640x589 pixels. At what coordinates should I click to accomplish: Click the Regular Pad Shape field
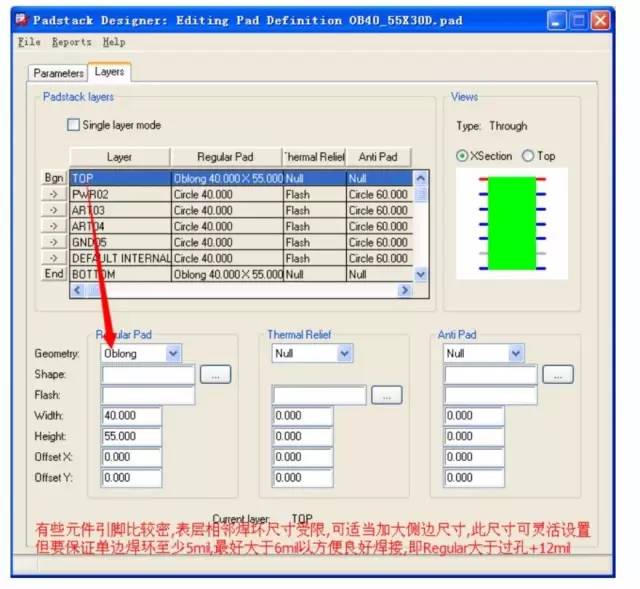coord(148,375)
